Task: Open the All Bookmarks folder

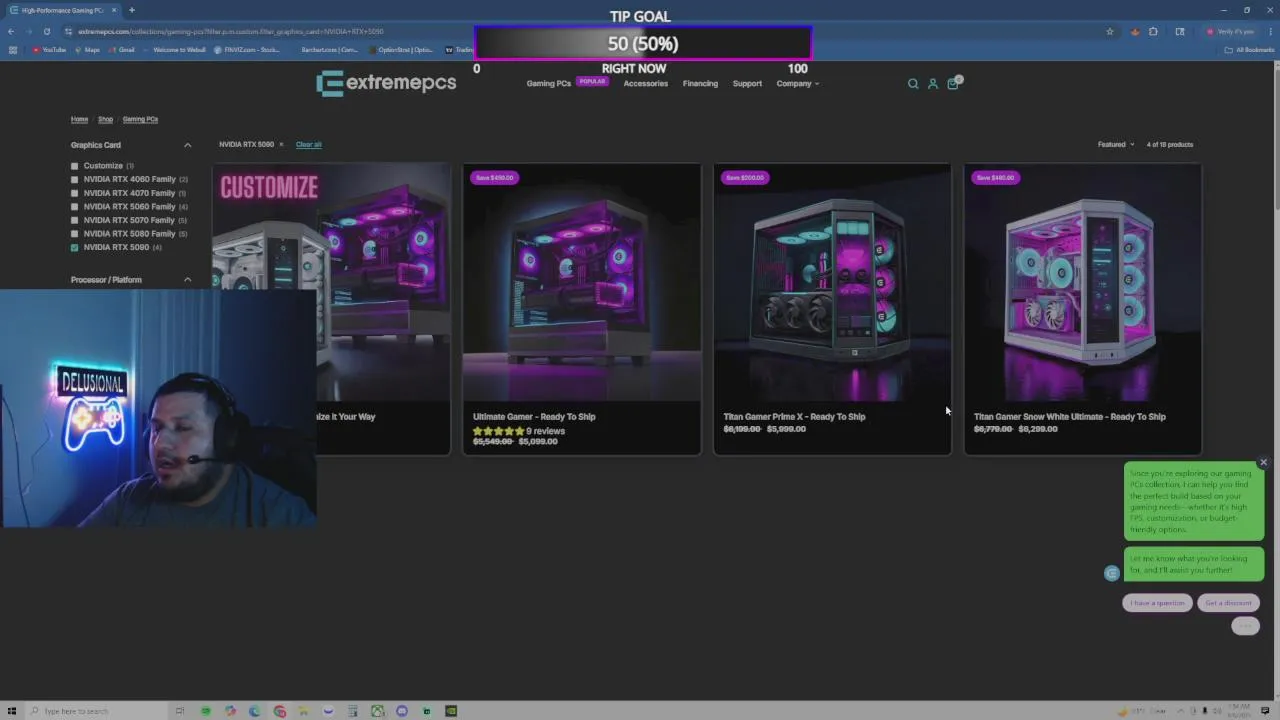Action: 1250,49
